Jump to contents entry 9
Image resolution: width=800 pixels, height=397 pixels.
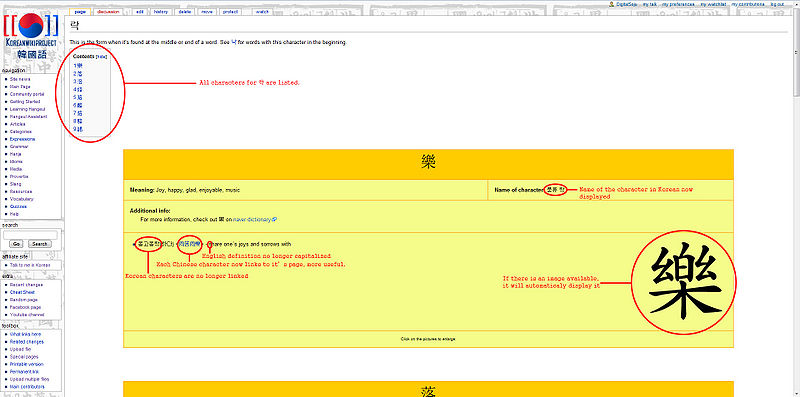[x=78, y=129]
